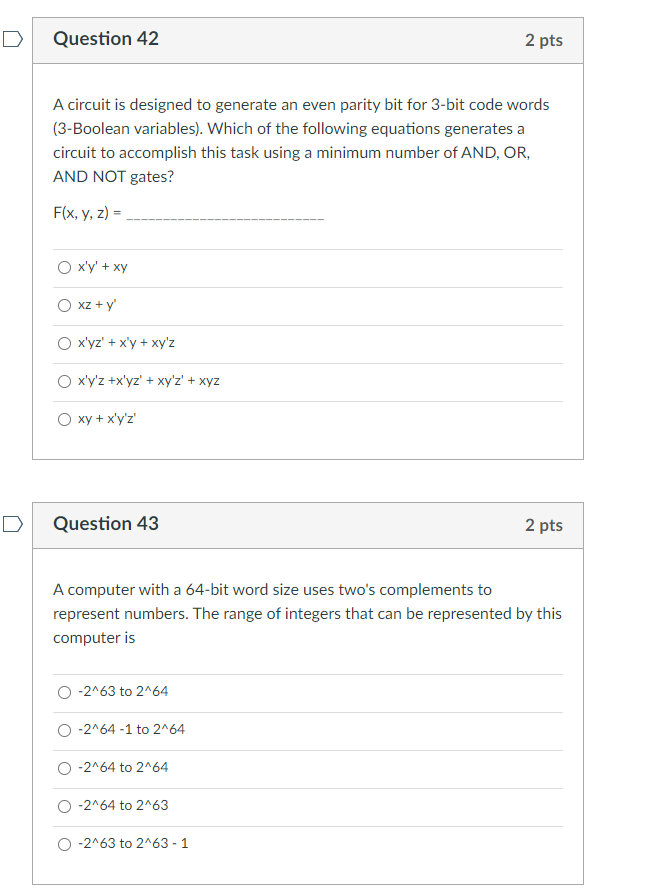Screen dimensions: 645x890
Task: Select range -2^63 to 2^64
Action: (64, 691)
